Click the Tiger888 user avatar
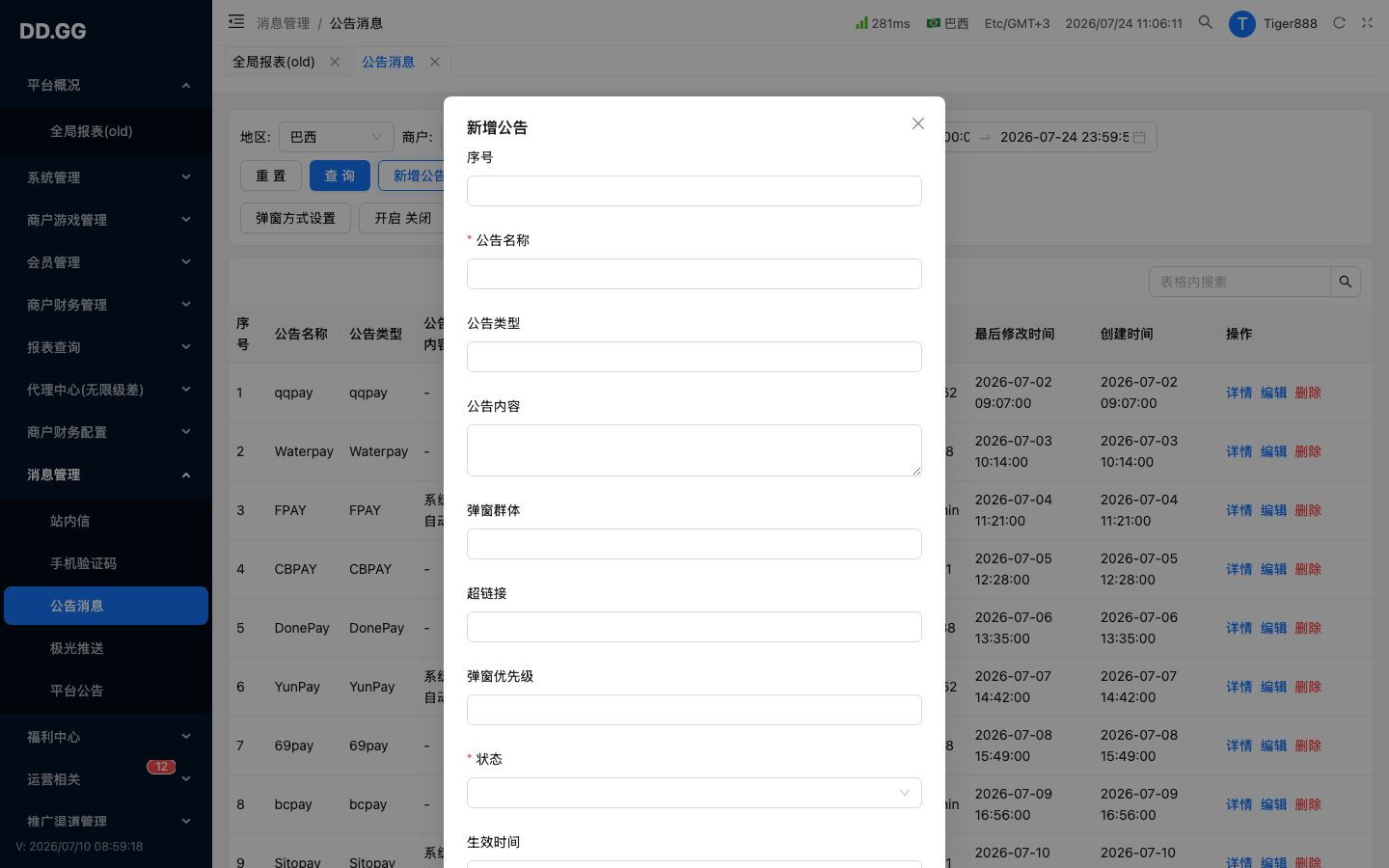Viewport: 1389px width, 868px height. [x=1242, y=23]
